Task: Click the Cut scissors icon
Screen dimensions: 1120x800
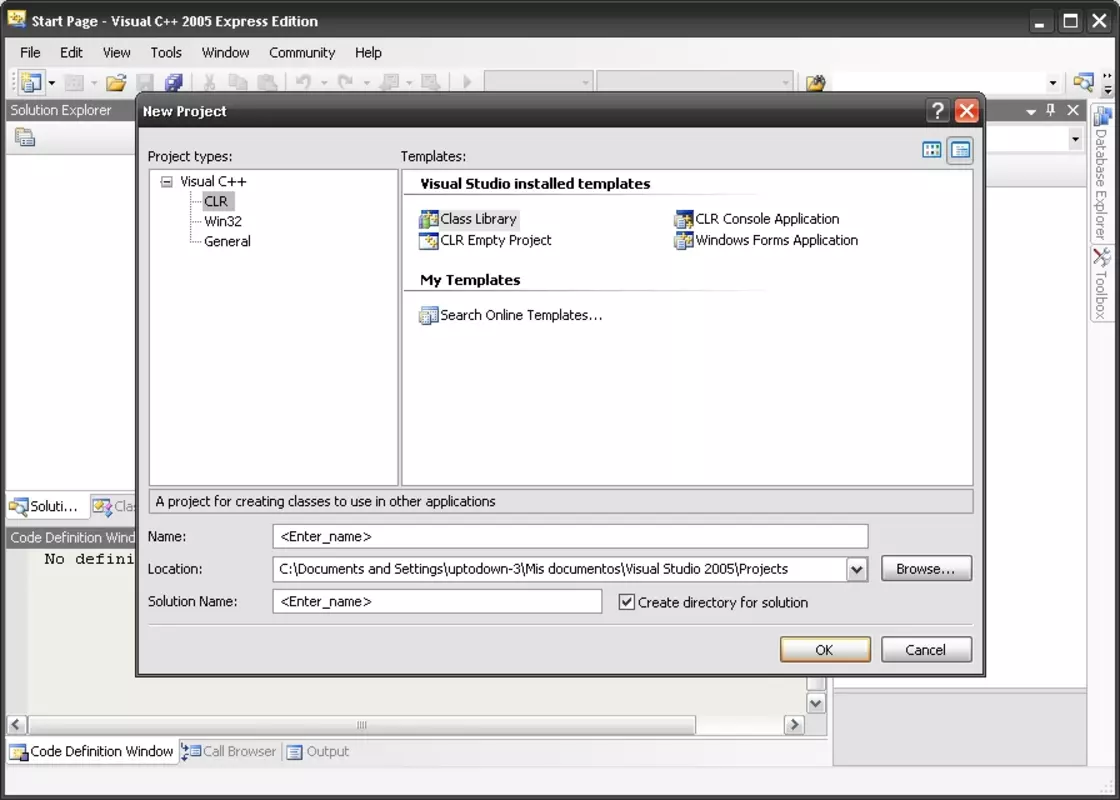Action: tap(209, 83)
